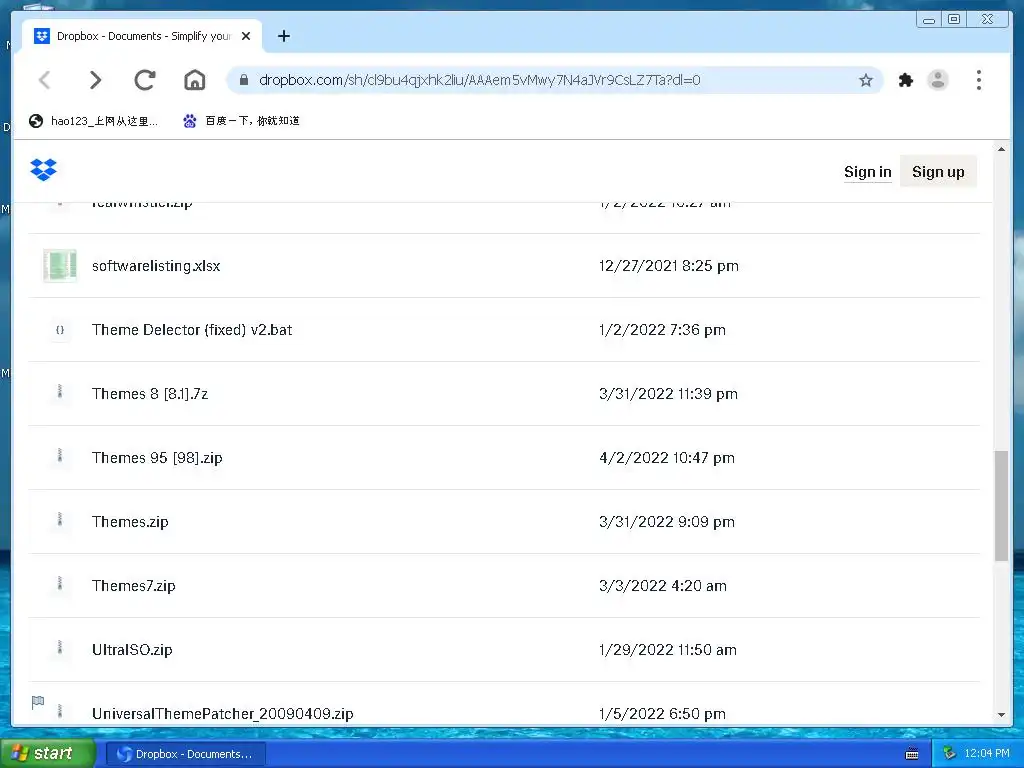
Task: Click the Sign up button
Action: coord(938,172)
